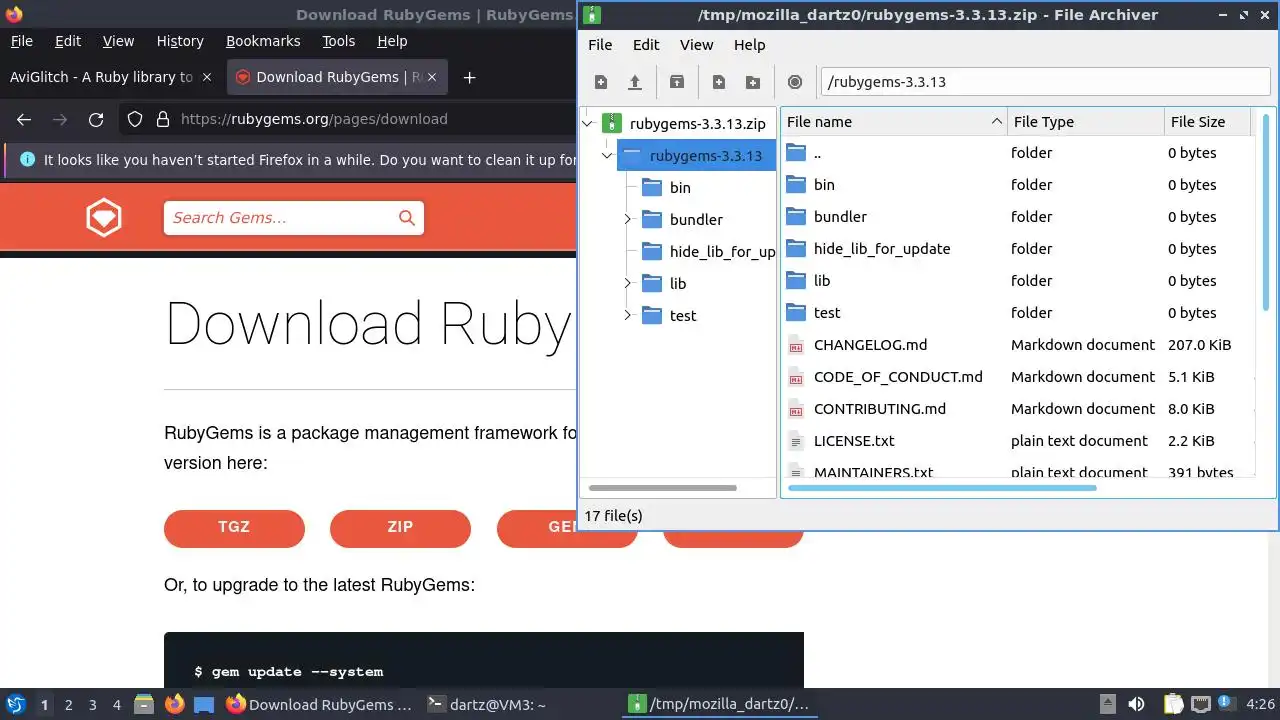This screenshot has height=720, width=1280.
Task: Click horizontal scrollbar of file list
Action: tap(942, 488)
